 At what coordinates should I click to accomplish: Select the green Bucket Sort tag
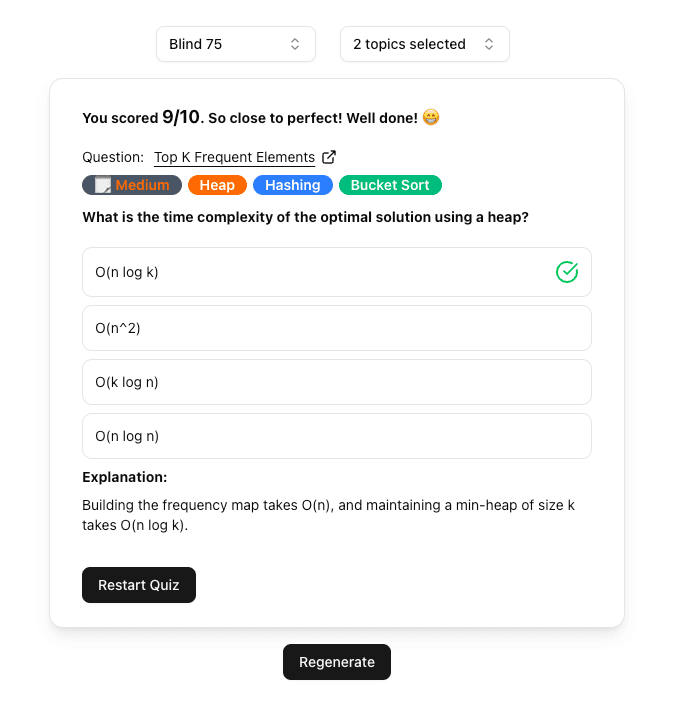pos(390,185)
